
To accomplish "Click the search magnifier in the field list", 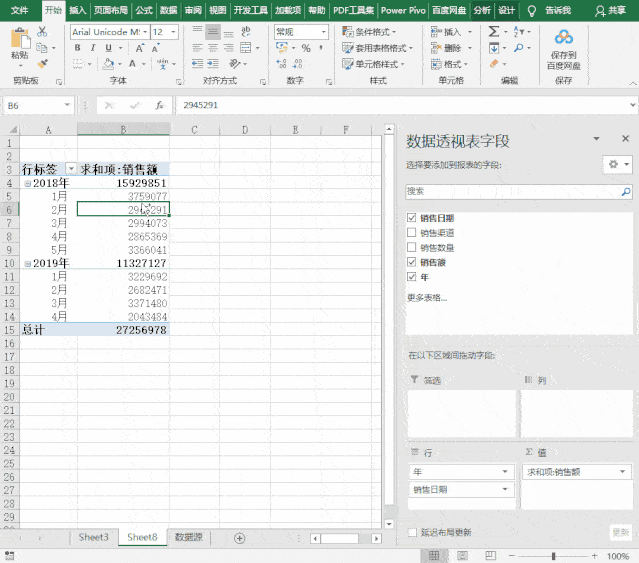I will pyautogui.click(x=626, y=191).
